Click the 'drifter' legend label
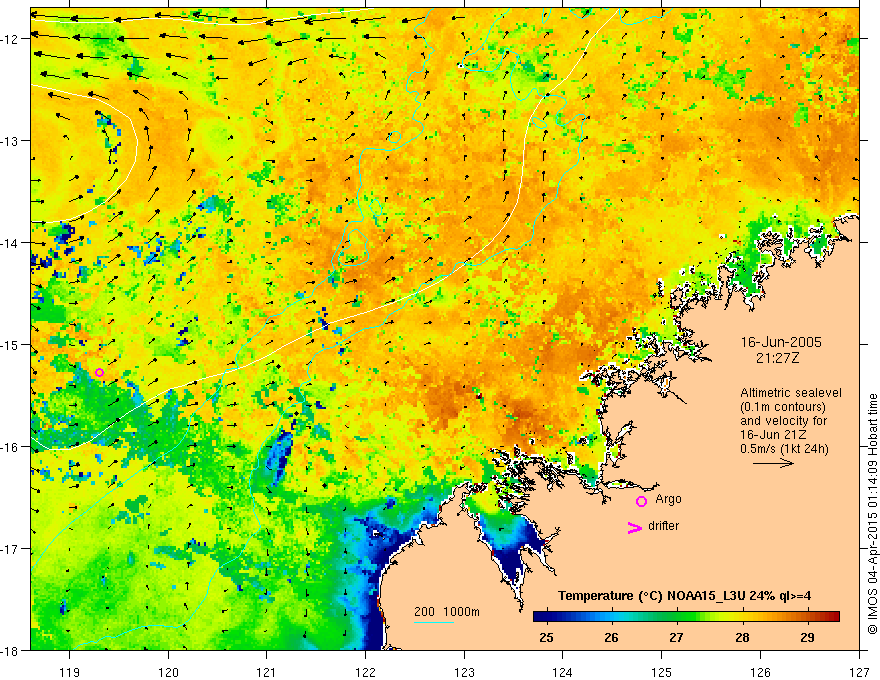The height and width of the screenshot is (680, 880). [x=663, y=526]
